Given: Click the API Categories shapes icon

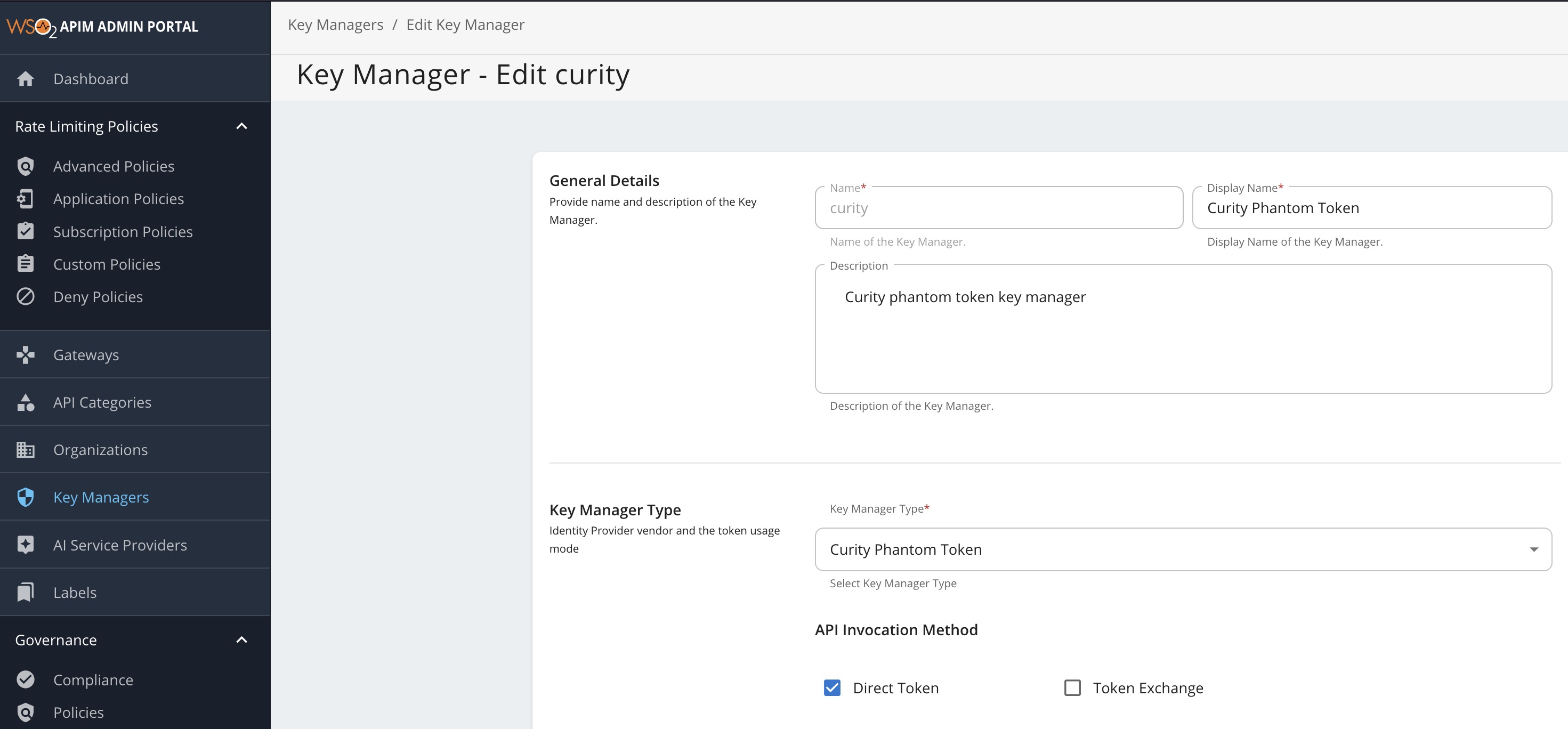Looking at the screenshot, I should pyautogui.click(x=26, y=402).
